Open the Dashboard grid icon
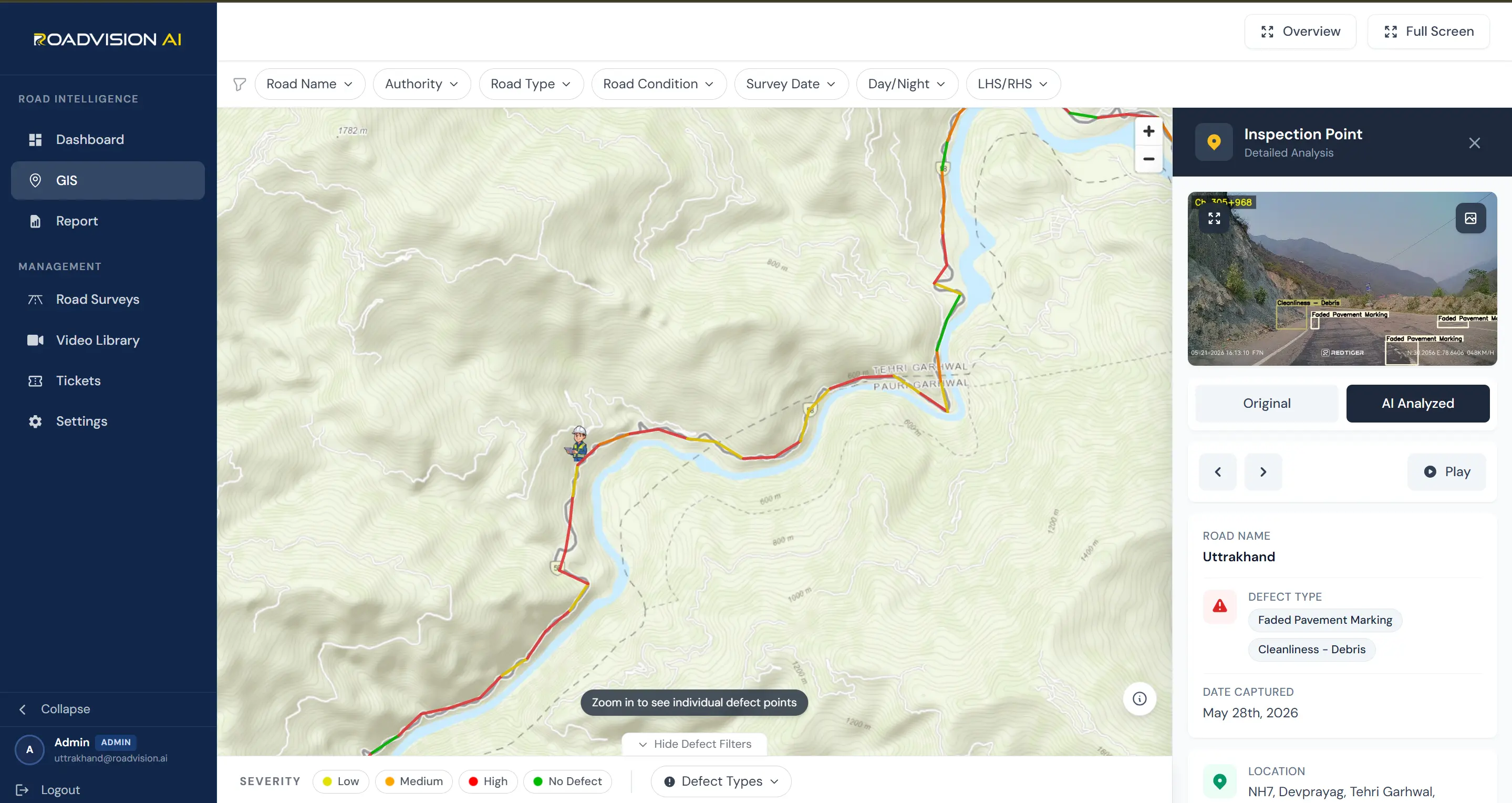 click(35, 140)
